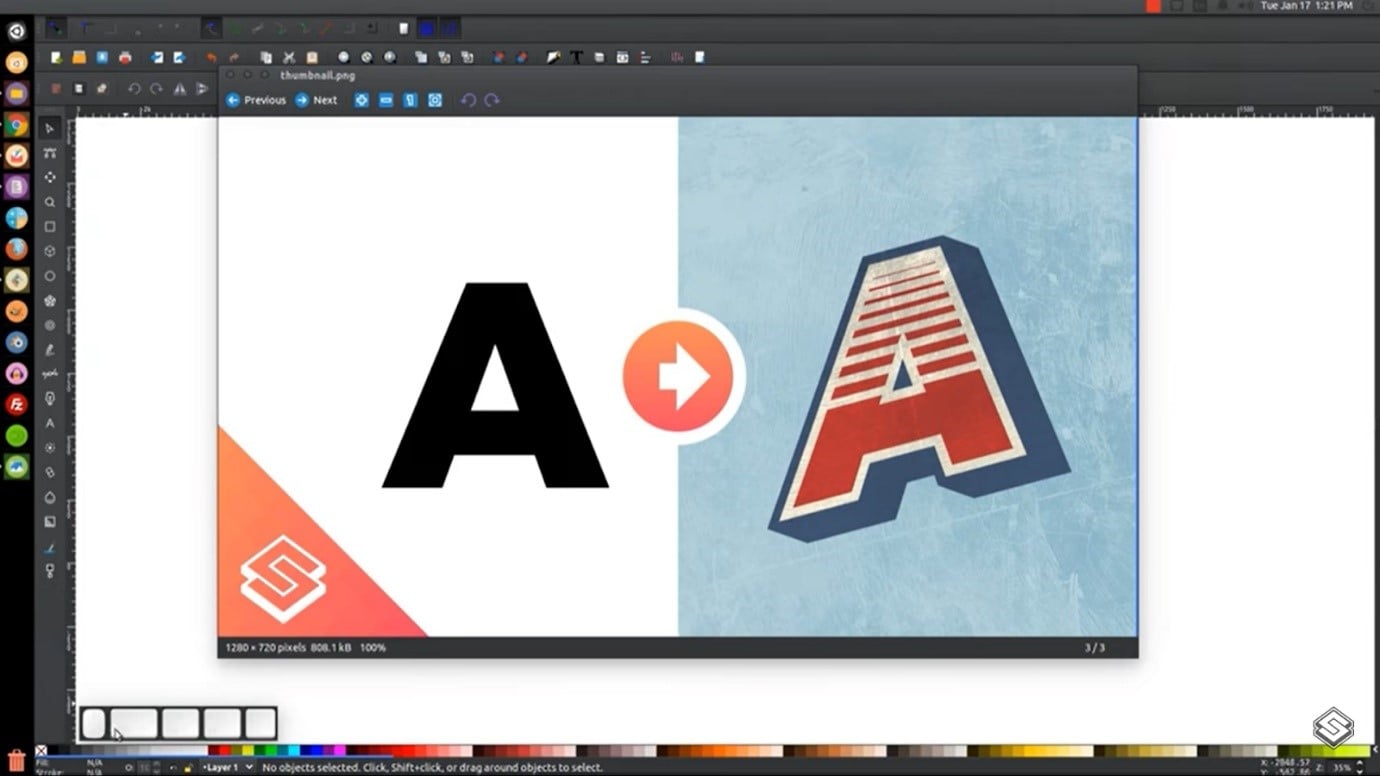Select the Rectangle tool
This screenshot has width=1380, height=776.
pos(50,227)
